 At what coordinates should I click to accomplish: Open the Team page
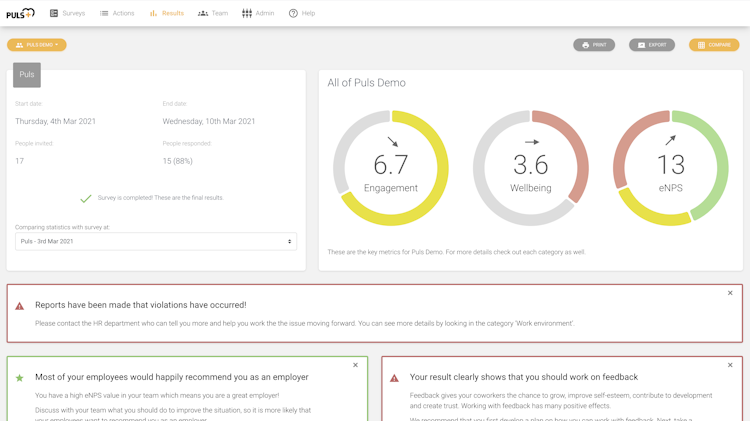coord(213,13)
